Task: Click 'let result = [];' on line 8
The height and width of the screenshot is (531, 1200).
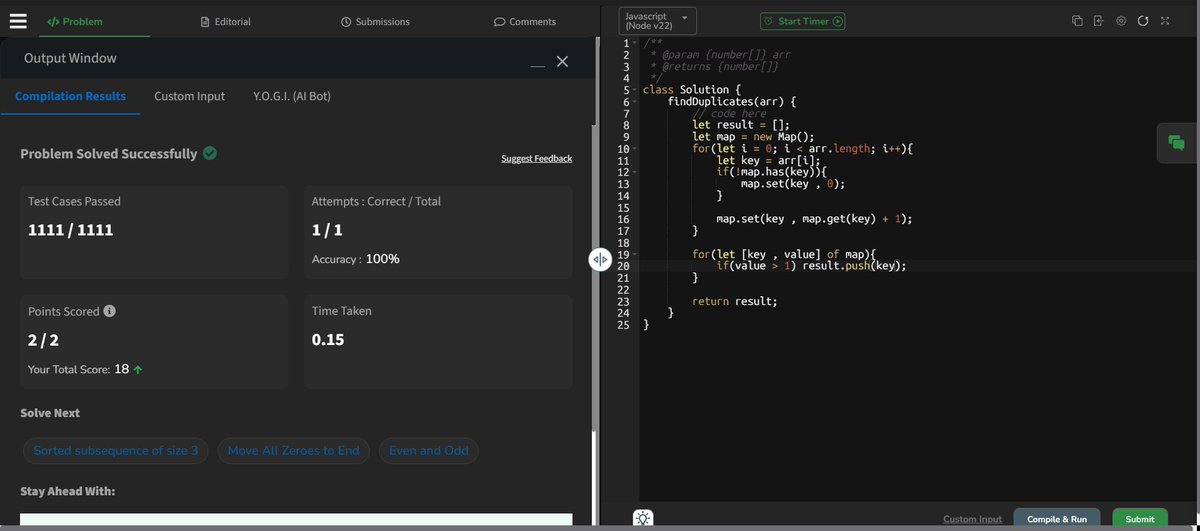Action: [740, 125]
